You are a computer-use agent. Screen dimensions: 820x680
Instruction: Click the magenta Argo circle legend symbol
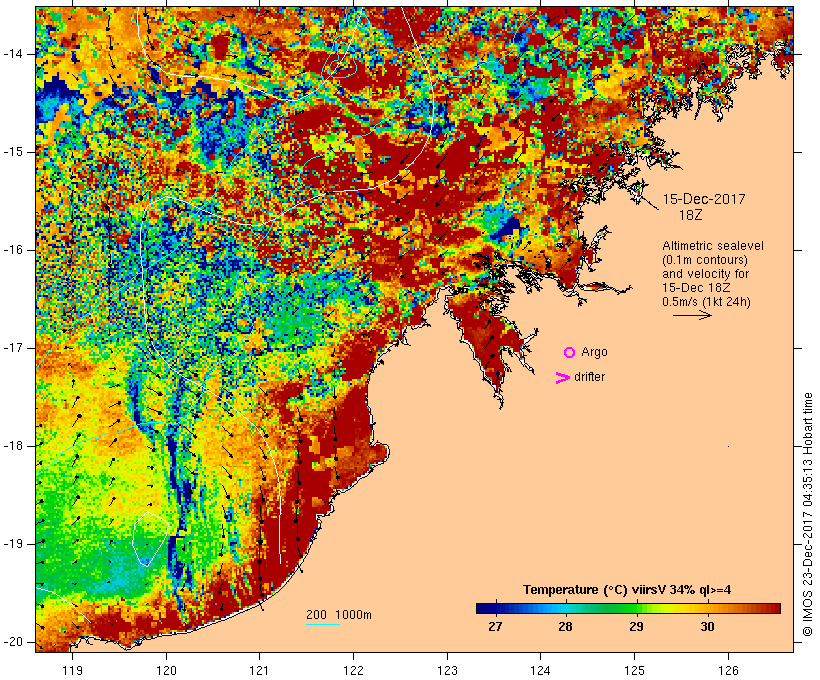(x=570, y=353)
